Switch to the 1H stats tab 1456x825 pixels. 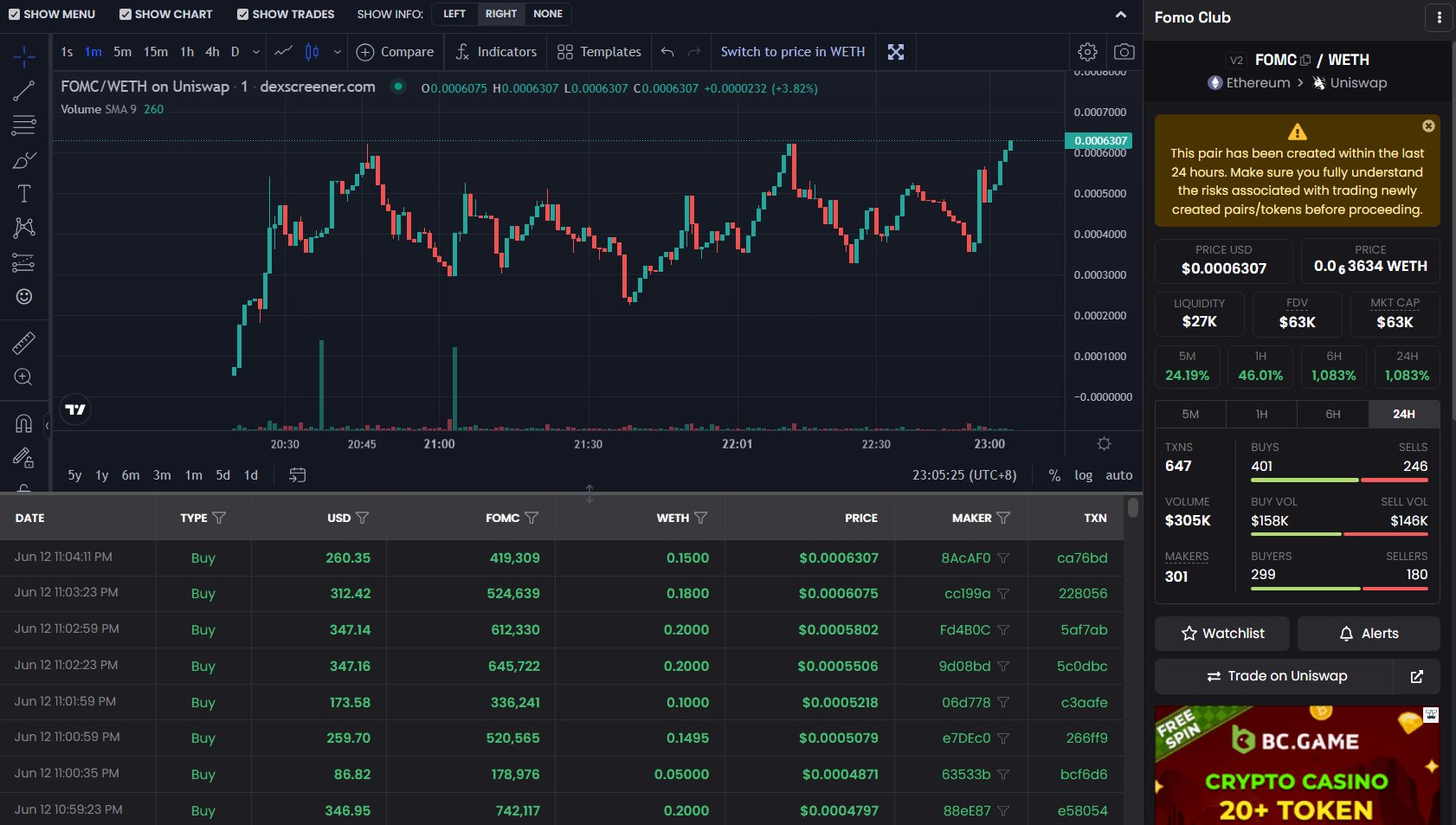[1261, 414]
